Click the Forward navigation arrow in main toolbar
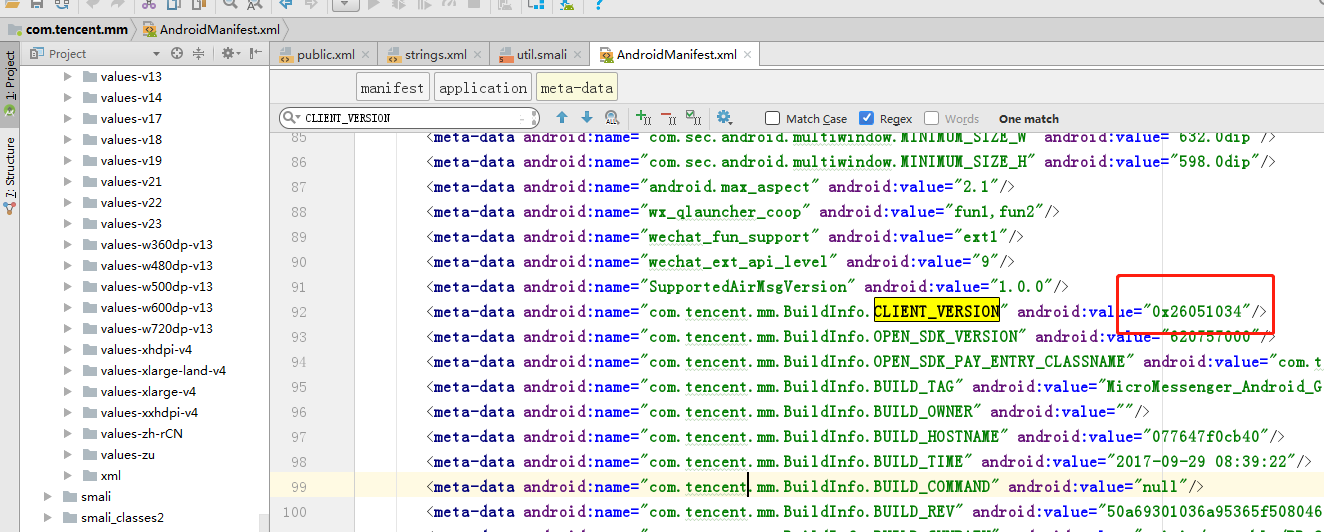This screenshot has height=532, width=1324. (310, 5)
